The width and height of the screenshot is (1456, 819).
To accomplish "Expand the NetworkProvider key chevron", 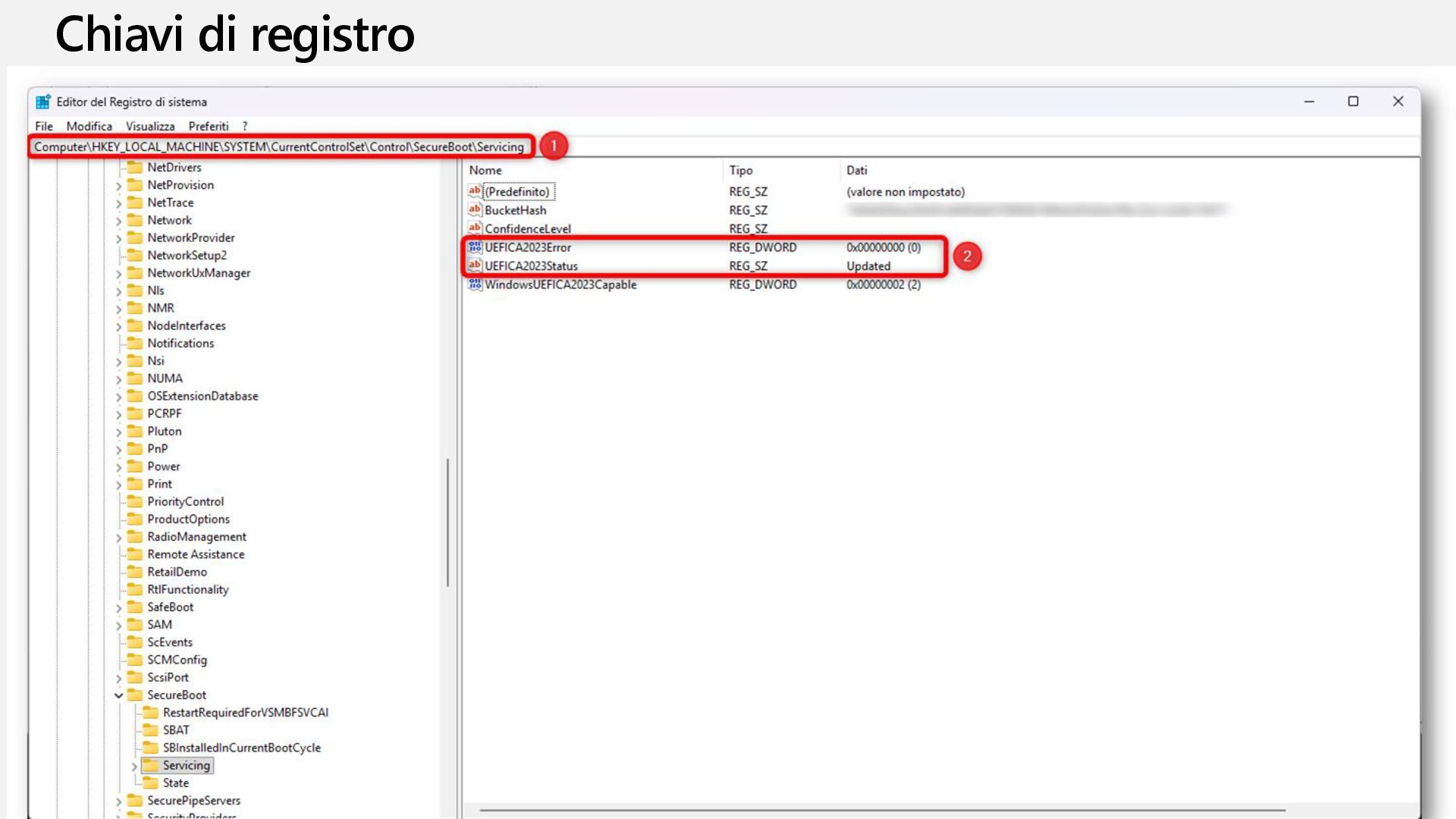I will point(119,238).
